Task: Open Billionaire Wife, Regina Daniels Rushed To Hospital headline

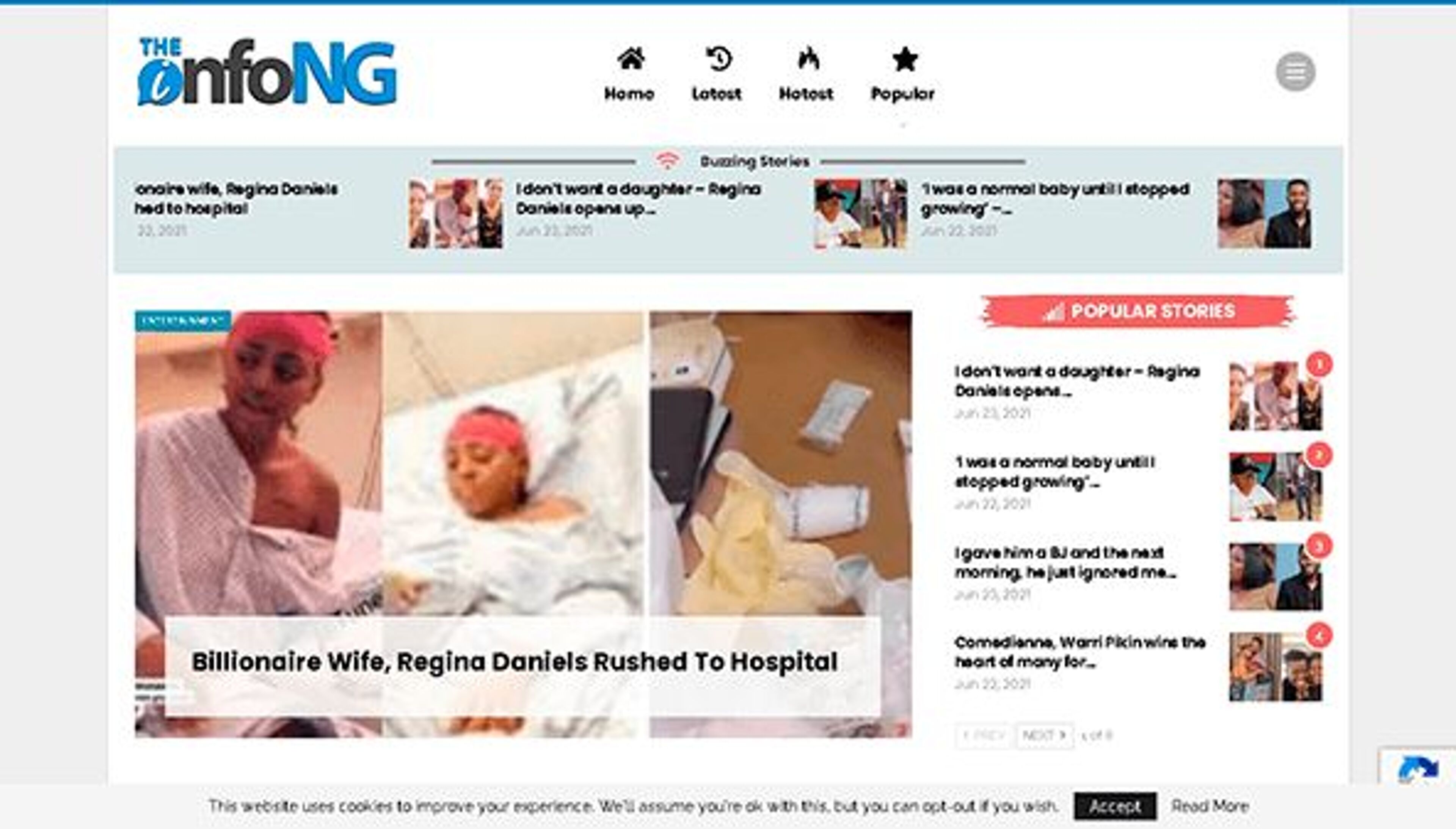Action: pos(514,662)
